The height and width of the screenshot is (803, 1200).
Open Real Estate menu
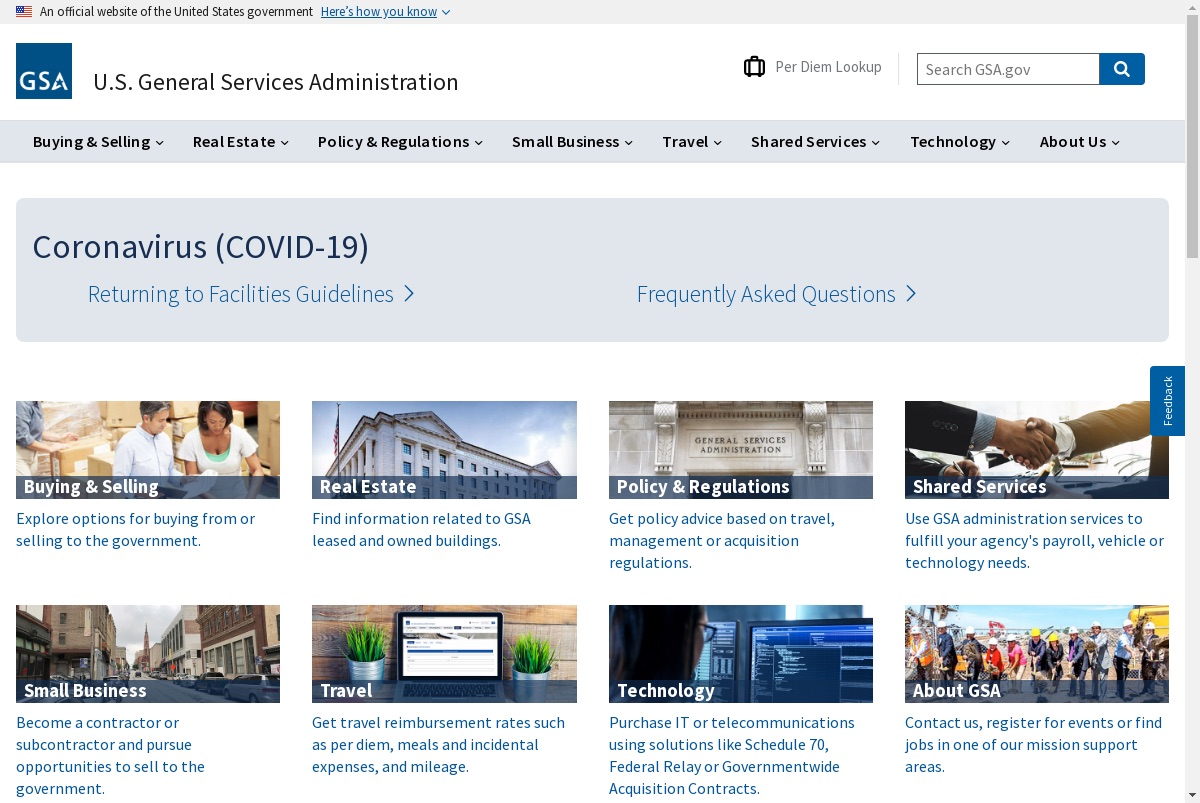[241, 142]
